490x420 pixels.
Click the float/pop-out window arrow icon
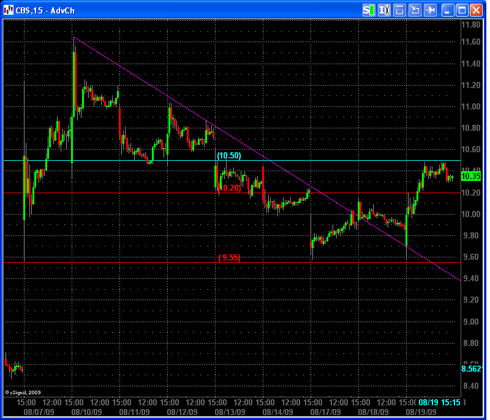pyautogui.click(x=415, y=10)
